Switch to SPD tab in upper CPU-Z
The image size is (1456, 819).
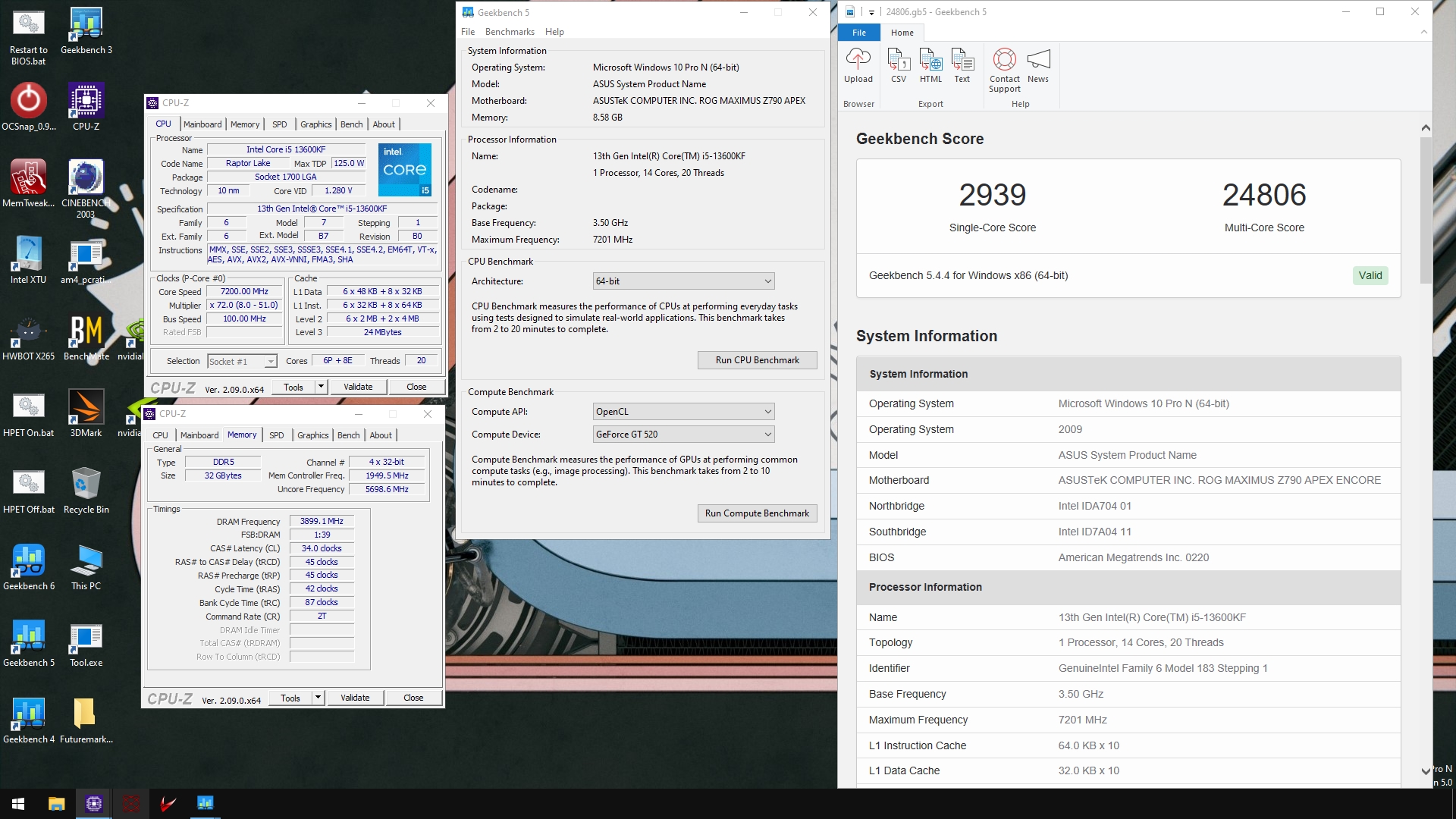tap(279, 124)
